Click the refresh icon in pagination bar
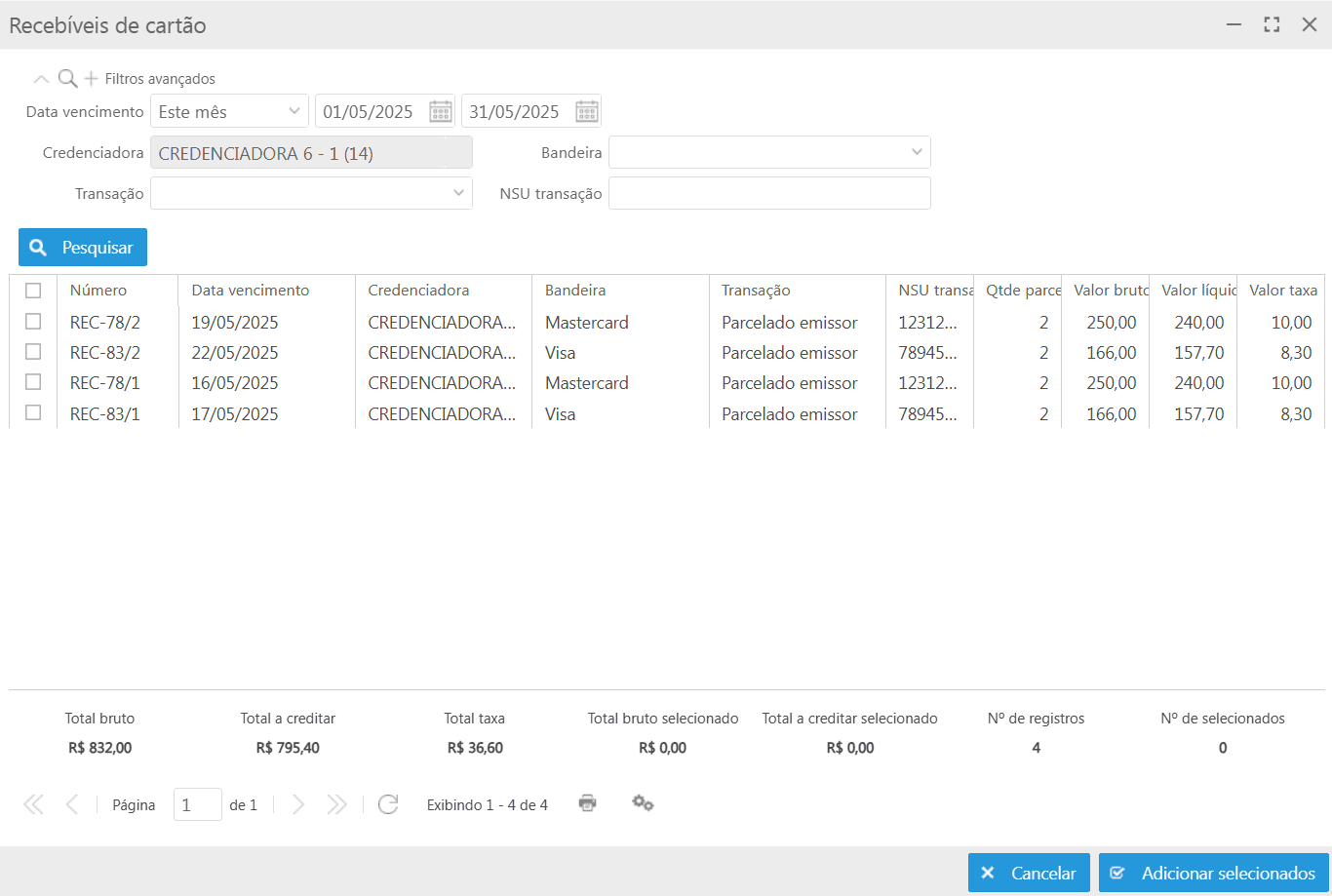Image resolution: width=1332 pixels, height=896 pixels. pyautogui.click(x=388, y=804)
